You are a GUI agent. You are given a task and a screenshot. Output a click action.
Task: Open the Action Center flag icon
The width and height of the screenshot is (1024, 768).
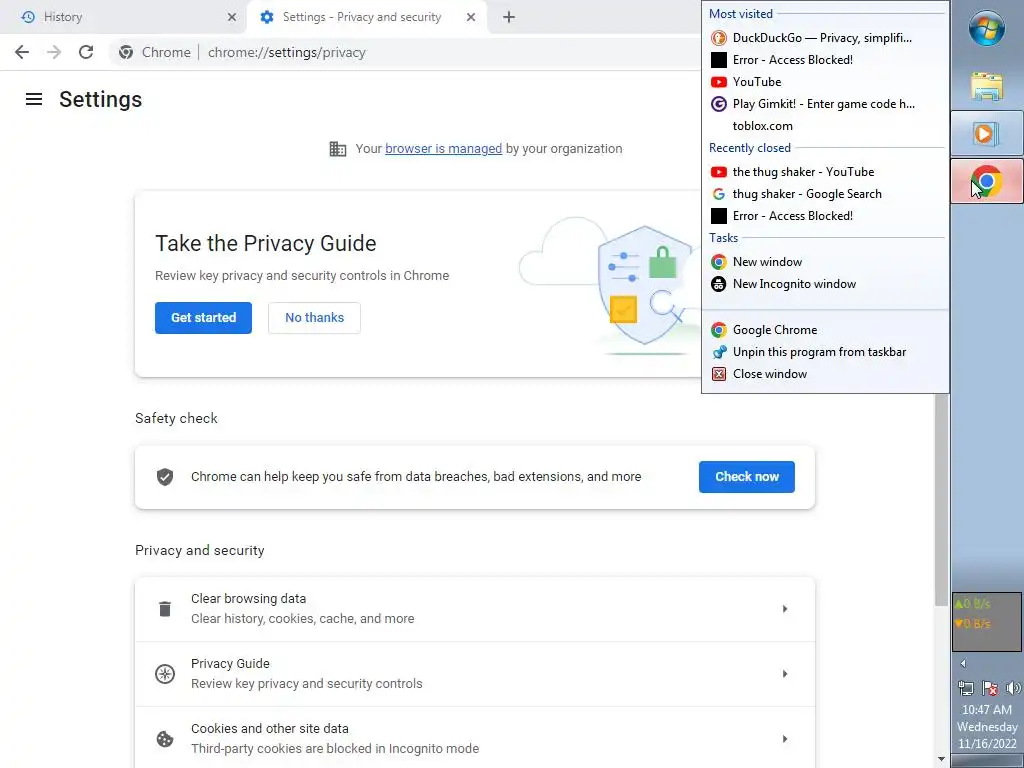(989, 688)
